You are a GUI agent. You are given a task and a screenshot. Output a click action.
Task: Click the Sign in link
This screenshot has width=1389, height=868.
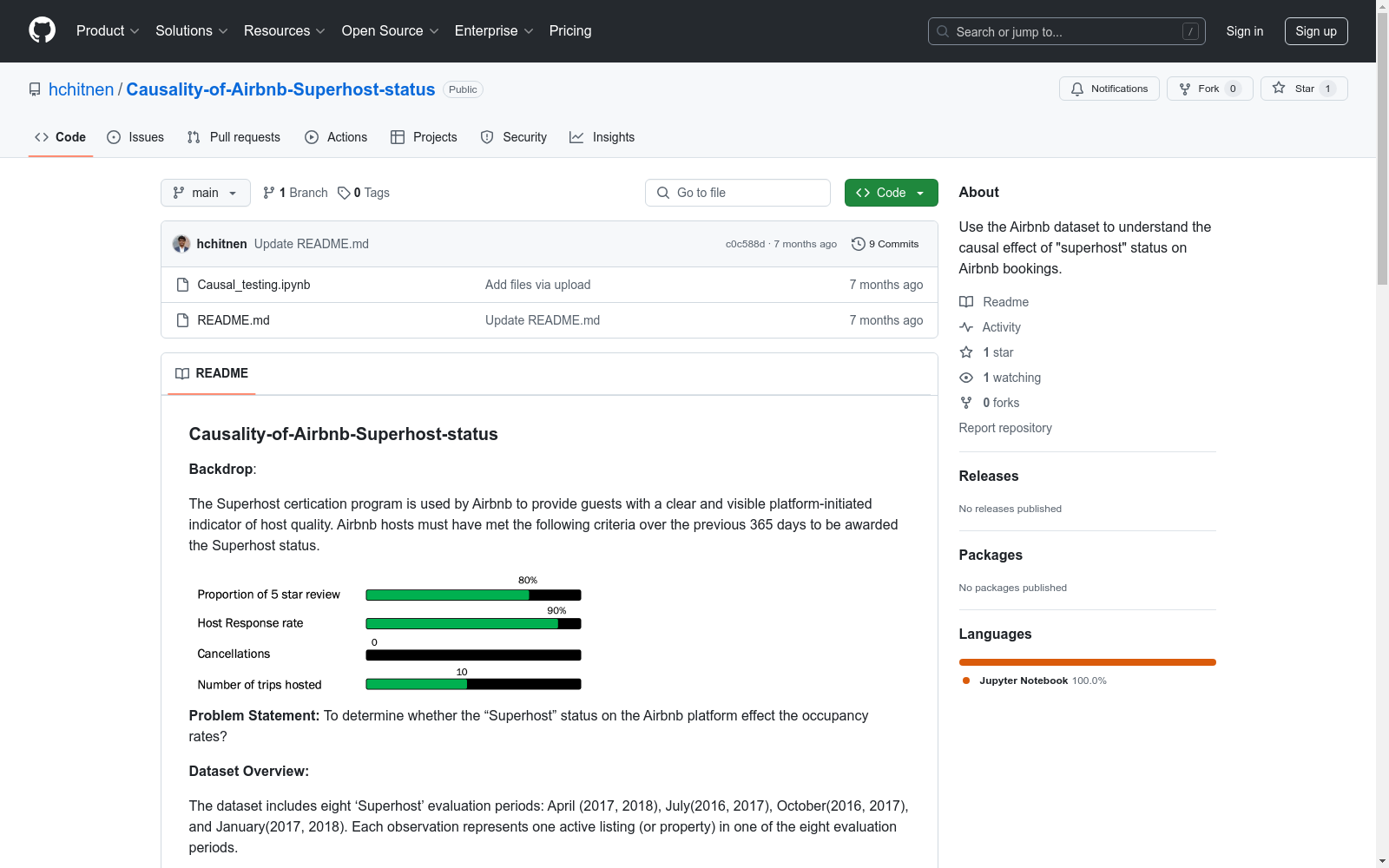(x=1244, y=31)
